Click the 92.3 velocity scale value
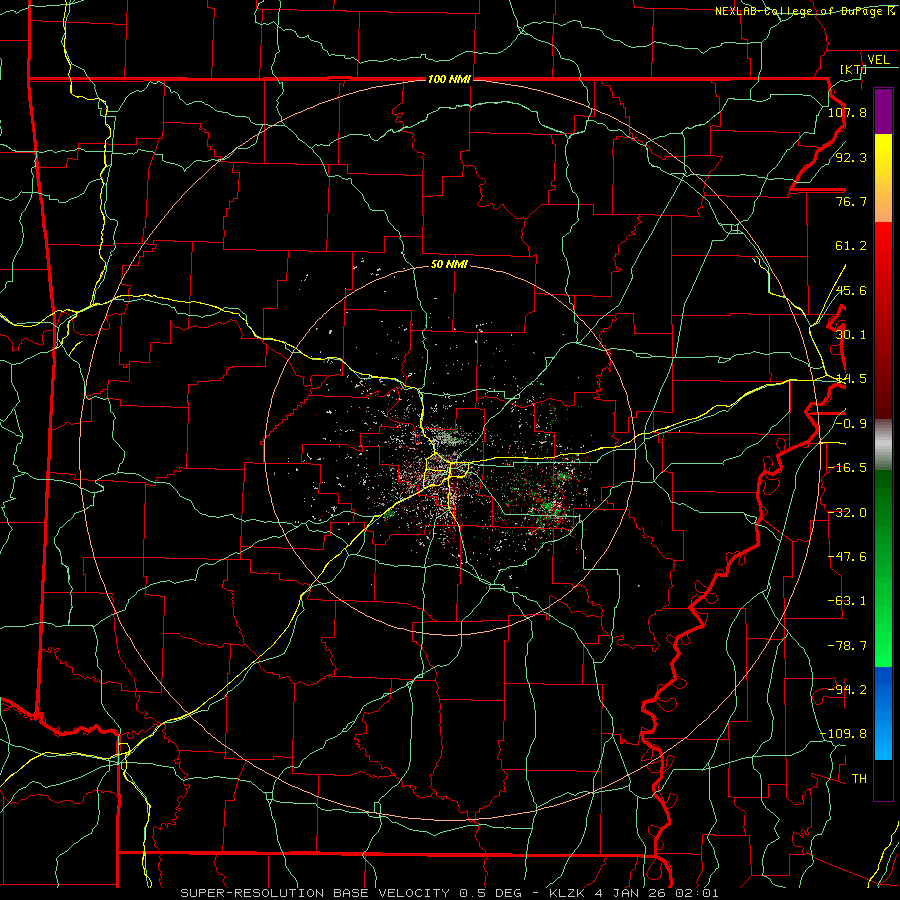Screen dimensions: 900x900 coord(851,157)
